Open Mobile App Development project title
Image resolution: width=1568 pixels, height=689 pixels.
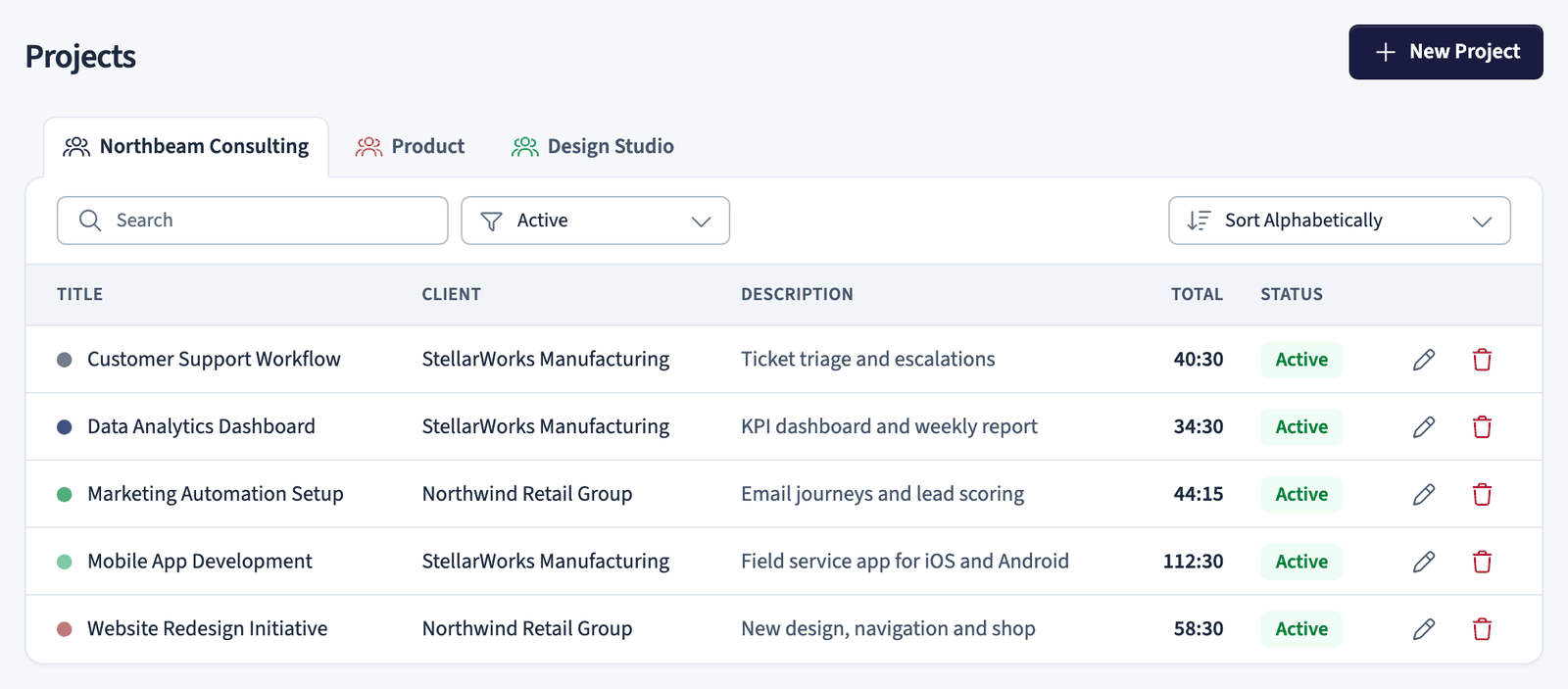coord(200,562)
